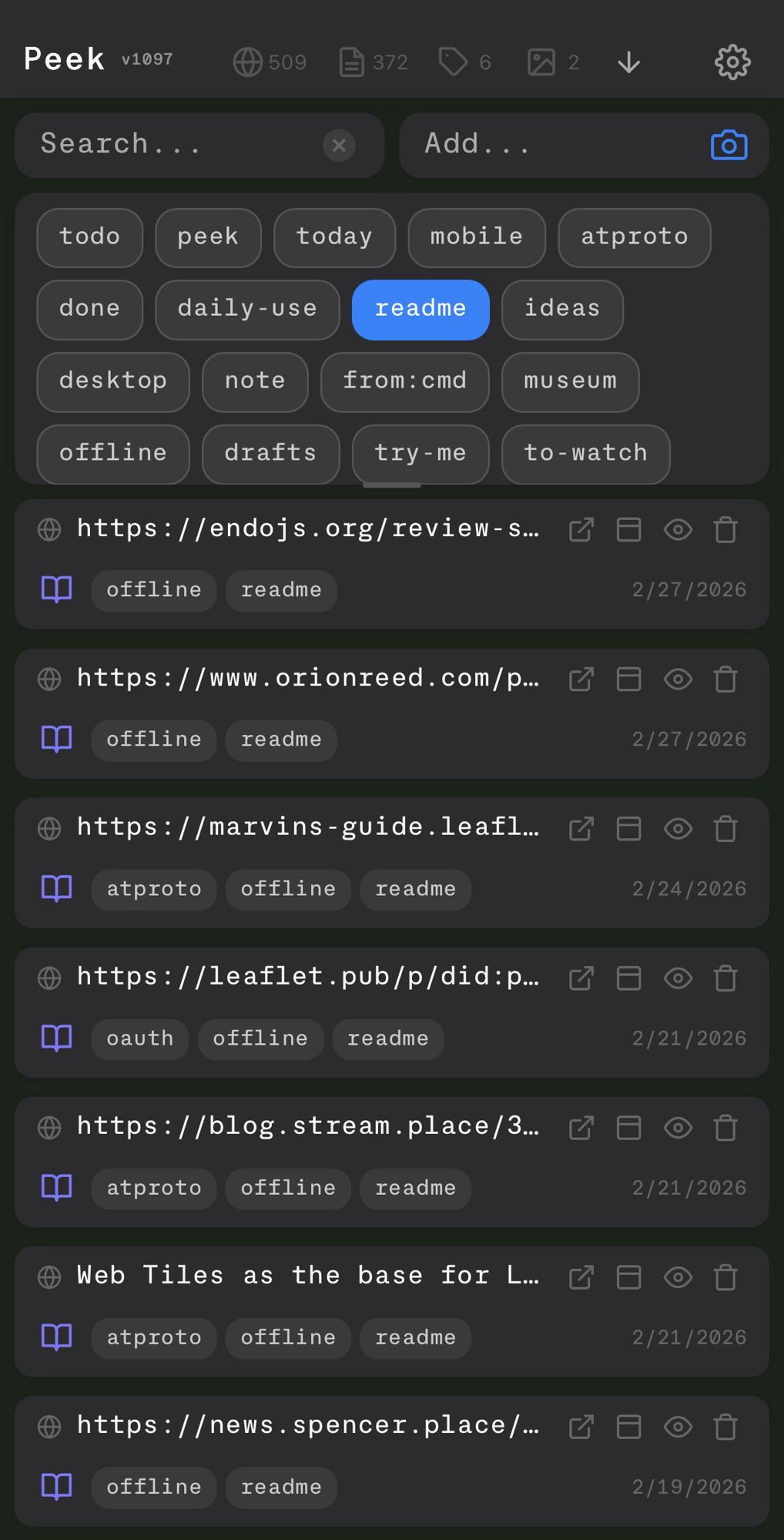Click the oauth tag on leaflet.pub item

[140, 1038]
